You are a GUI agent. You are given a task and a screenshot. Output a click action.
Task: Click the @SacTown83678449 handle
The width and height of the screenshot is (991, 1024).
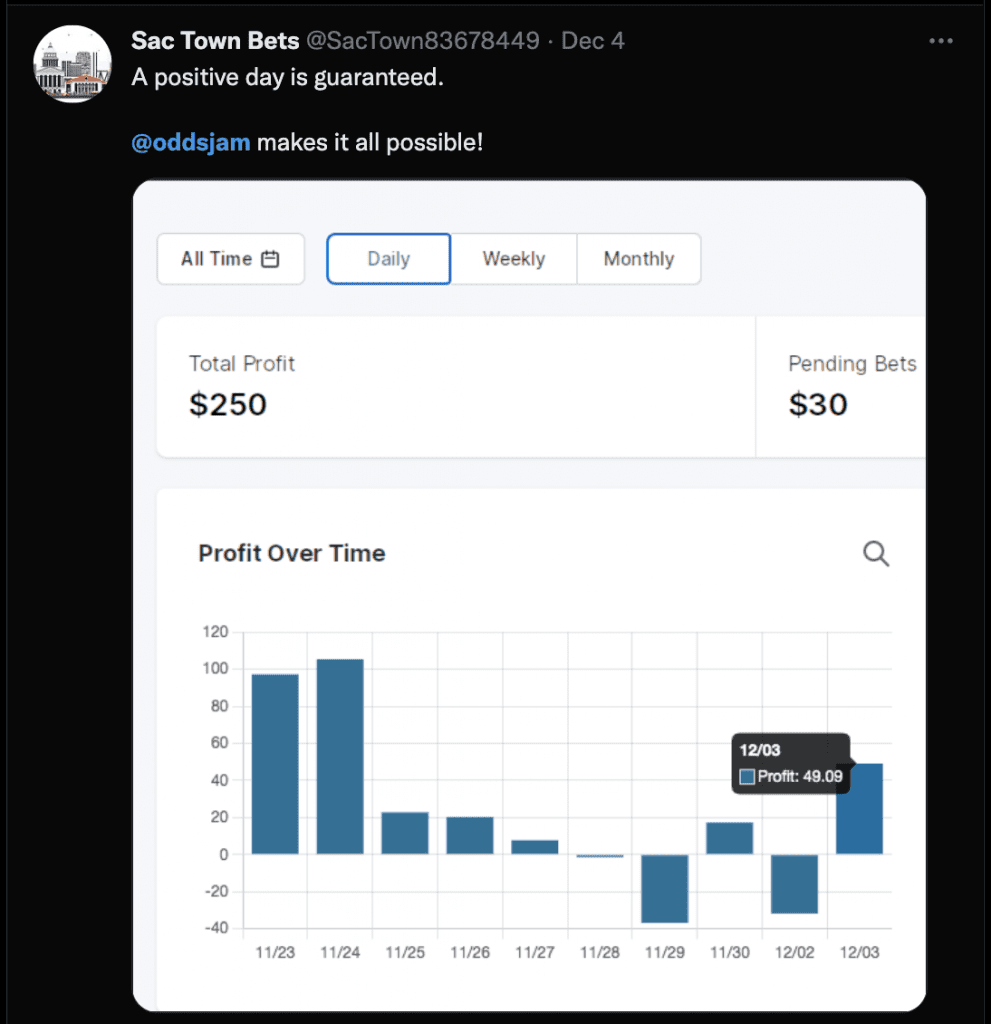pos(422,41)
